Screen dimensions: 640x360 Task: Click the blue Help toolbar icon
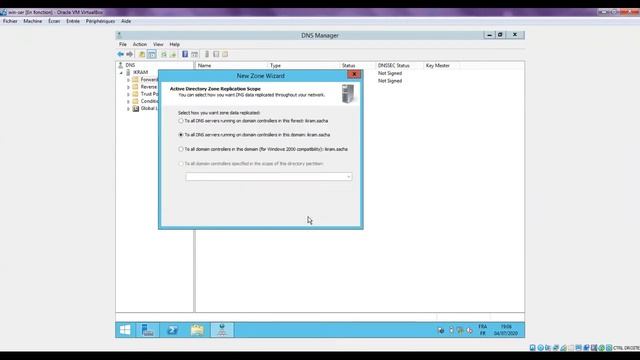[x=185, y=54]
